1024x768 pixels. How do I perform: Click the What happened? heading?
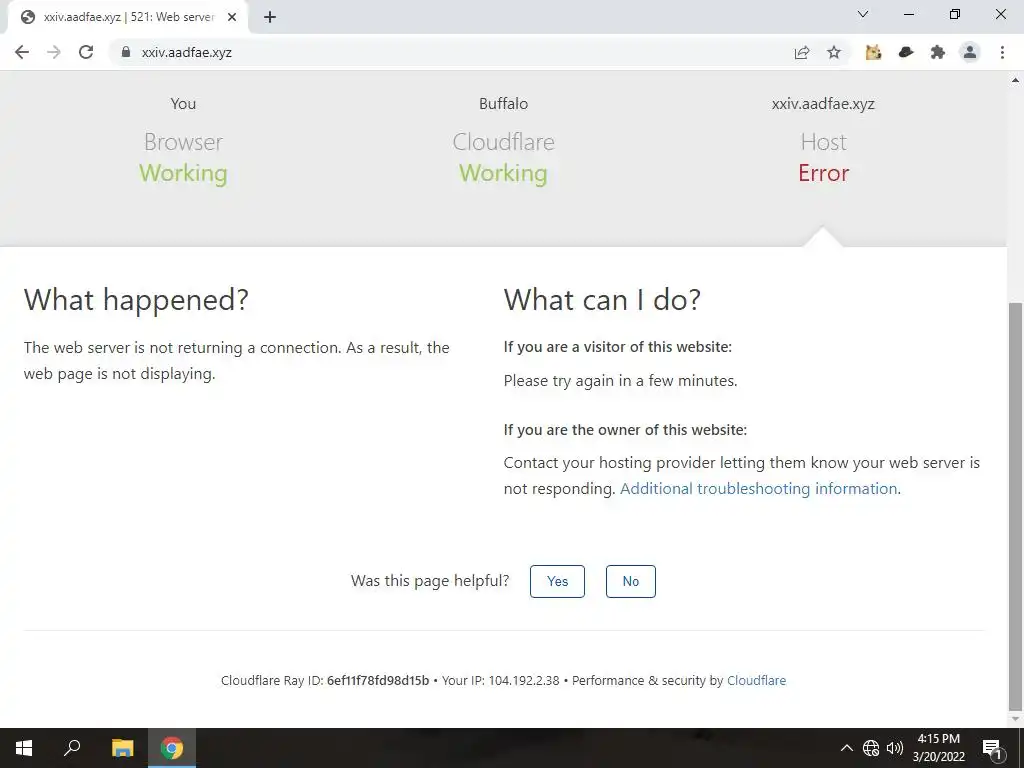[x=136, y=300]
